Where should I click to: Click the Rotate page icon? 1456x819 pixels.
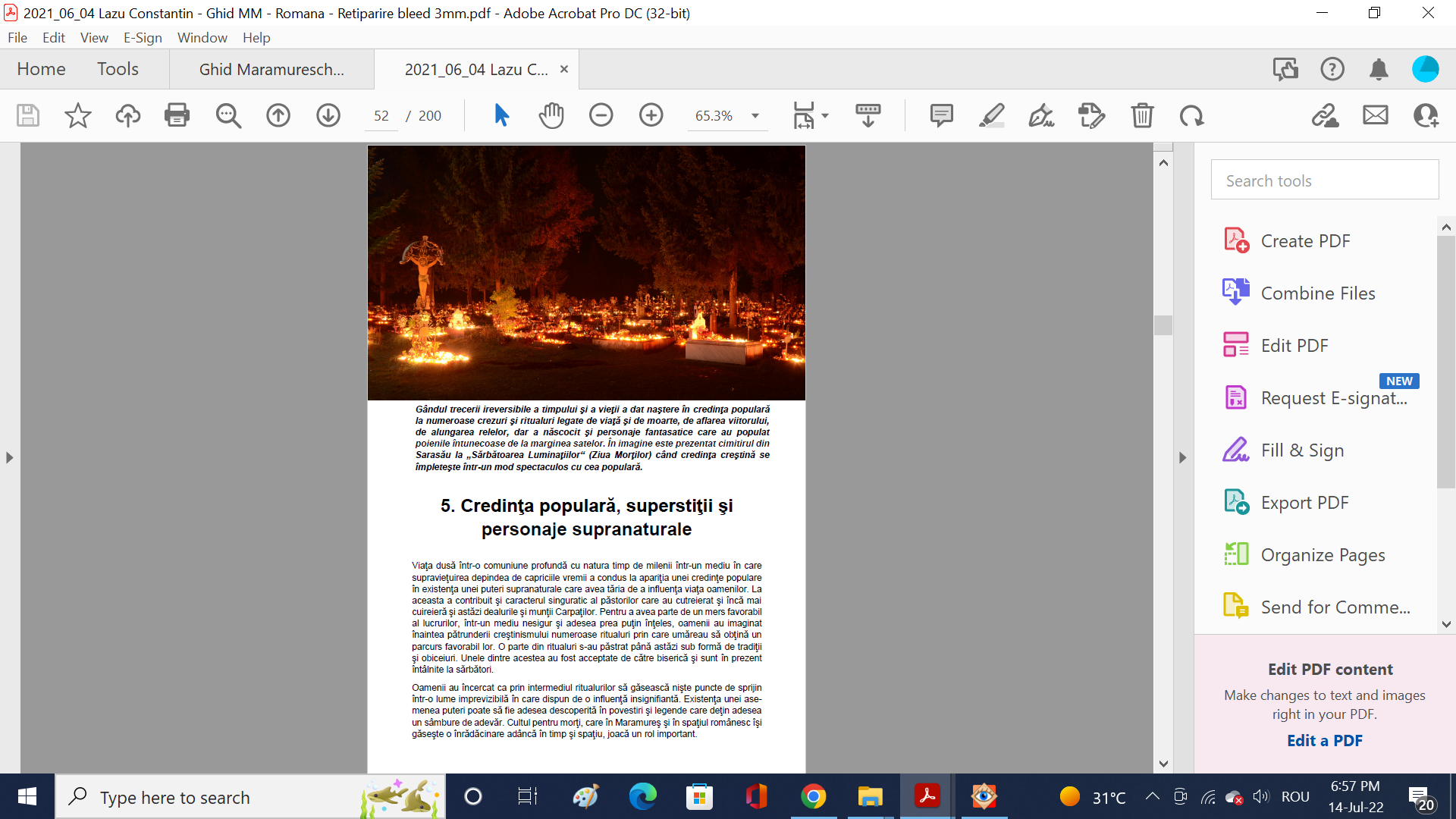coord(1191,115)
